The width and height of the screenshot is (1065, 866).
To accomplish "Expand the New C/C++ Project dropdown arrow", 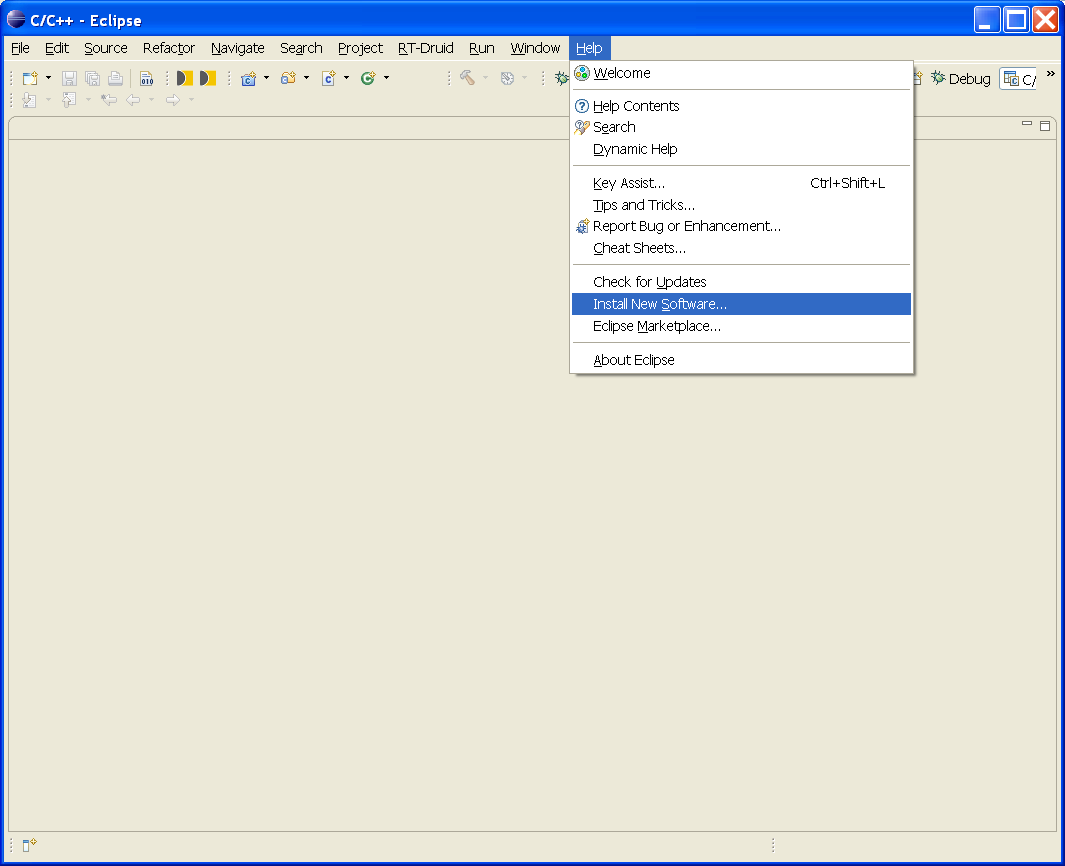I will click(x=266, y=78).
